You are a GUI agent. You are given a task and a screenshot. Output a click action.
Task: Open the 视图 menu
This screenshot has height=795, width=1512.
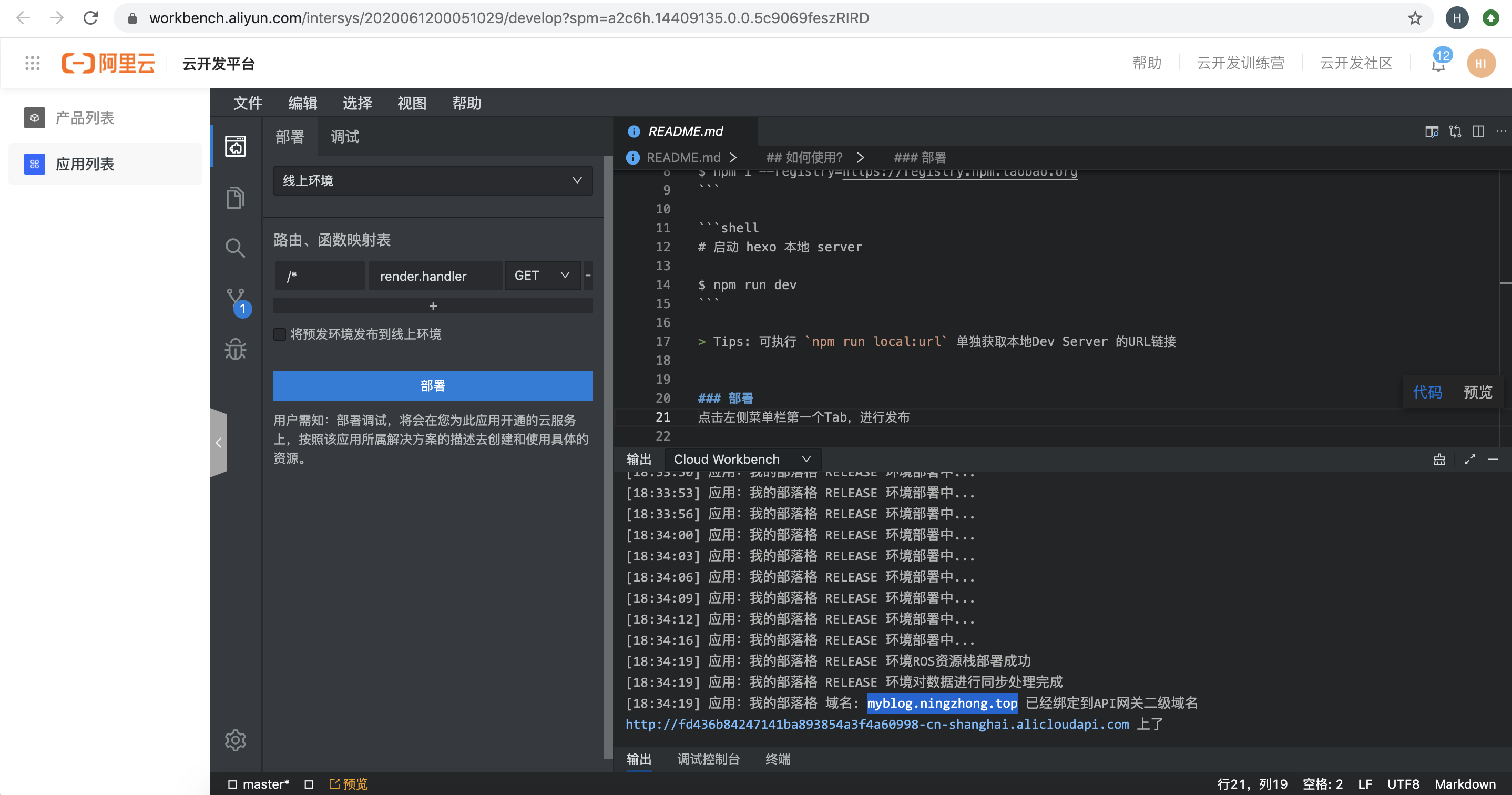(412, 104)
